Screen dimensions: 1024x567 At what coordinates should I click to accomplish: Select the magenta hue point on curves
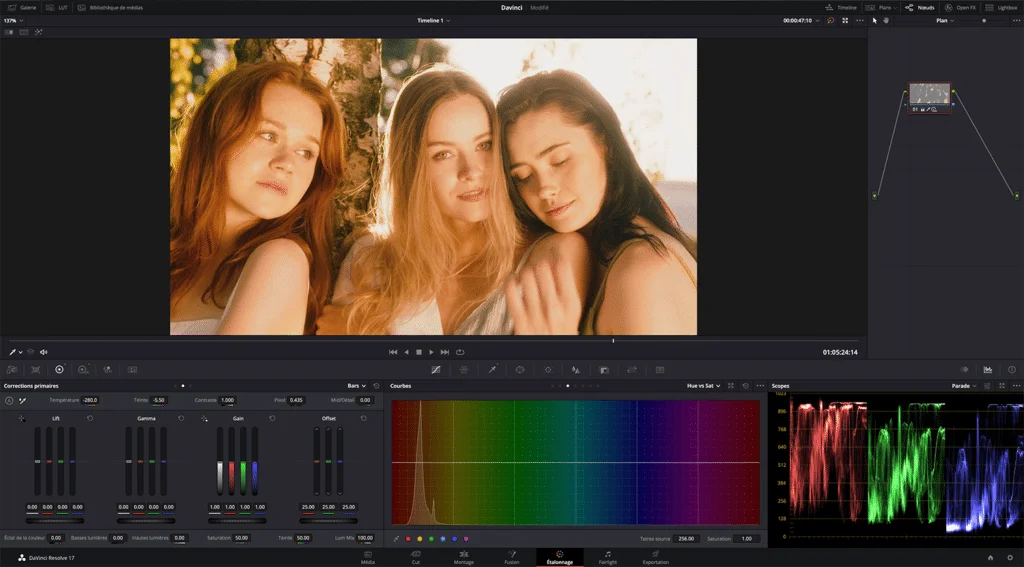coord(466,539)
